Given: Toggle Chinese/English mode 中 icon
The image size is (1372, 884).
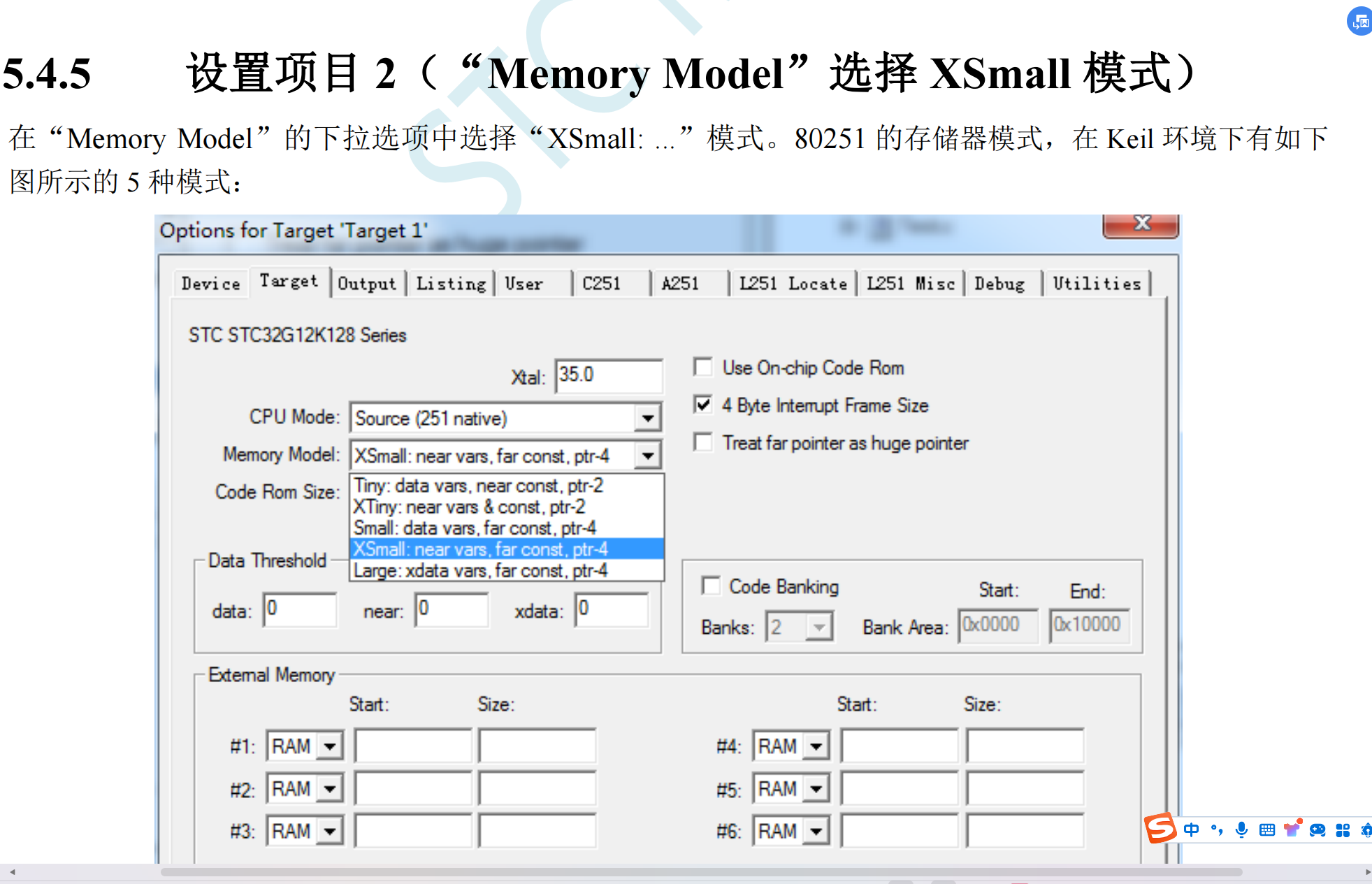Looking at the screenshot, I should [x=1192, y=829].
